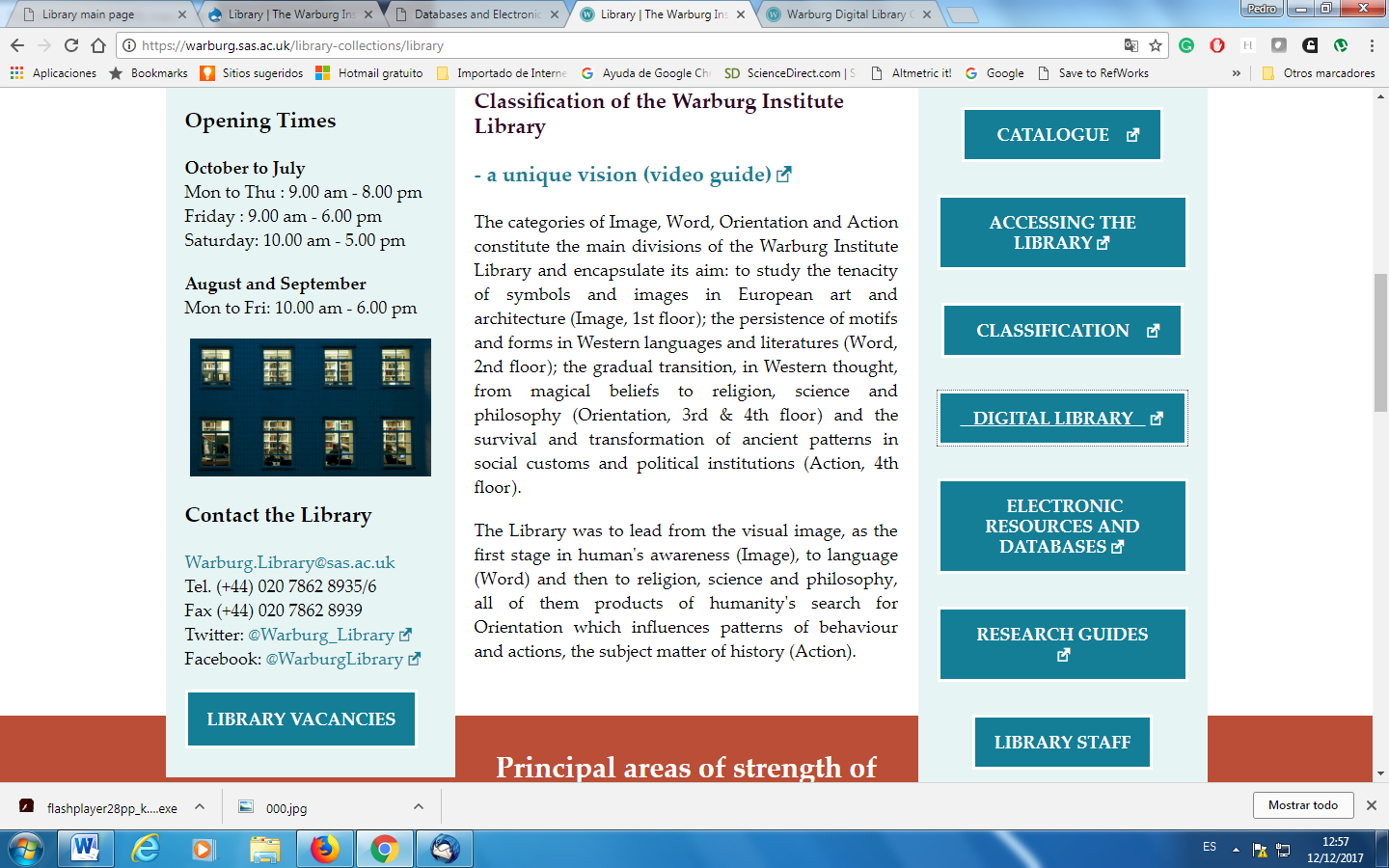The width and height of the screenshot is (1389, 868).
Task: Open File Explorer folder in taskbar
Action: point(264,849)
